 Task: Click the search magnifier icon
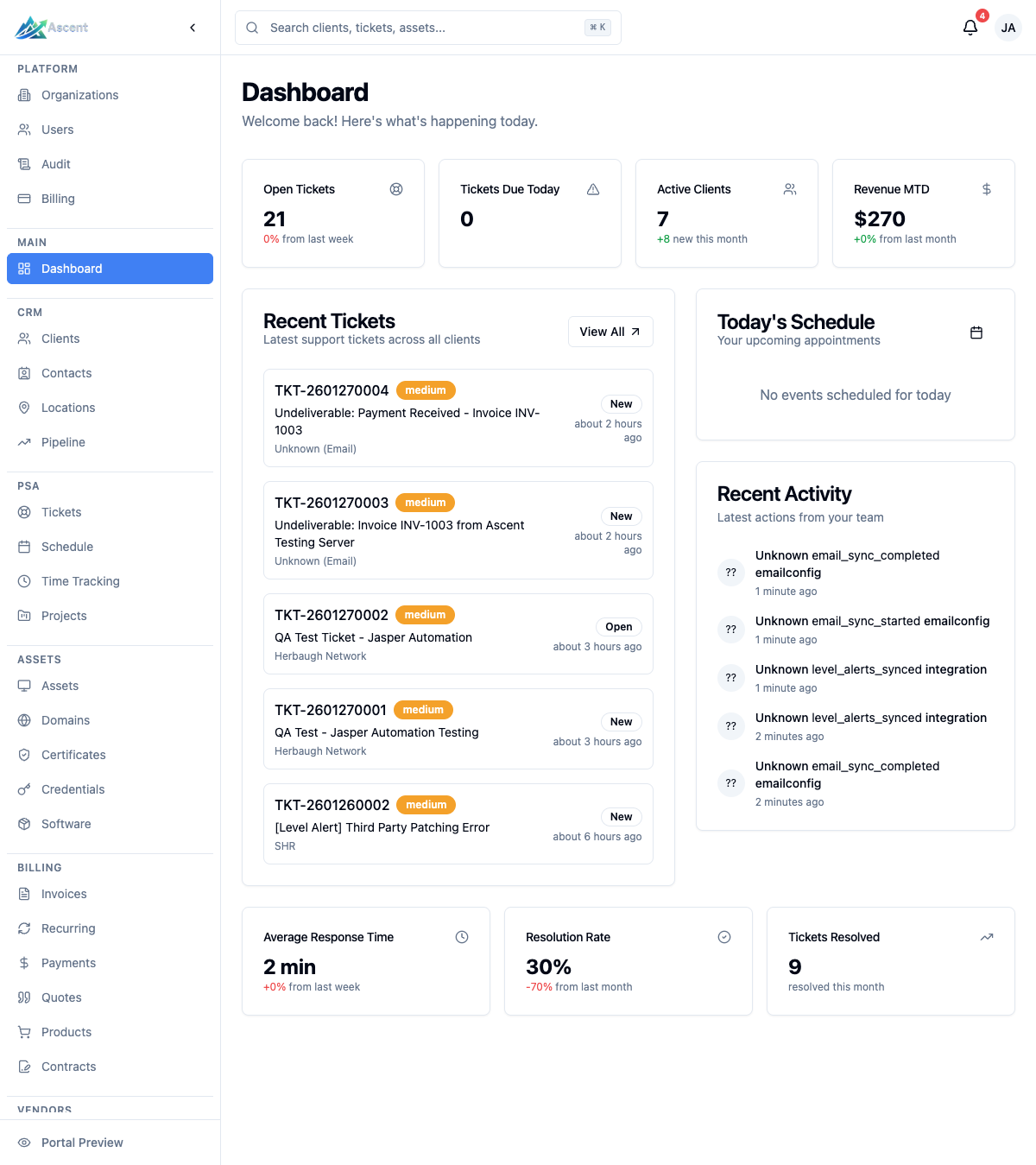(251, 28)
